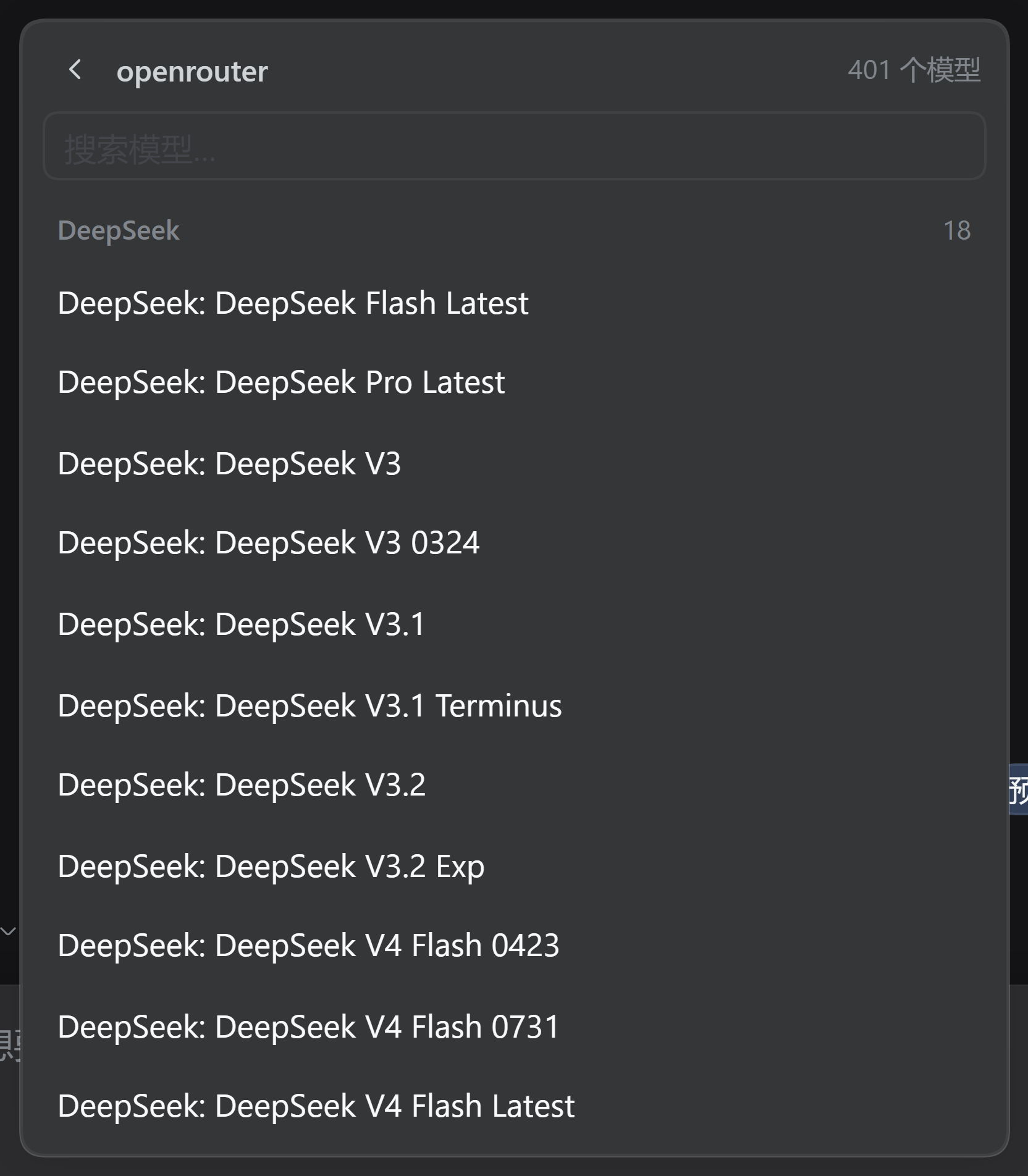Choose DeepSeek V3 0324 model
The height and width of the screenshot is (1176, 1028).
(x=514, y=543)
